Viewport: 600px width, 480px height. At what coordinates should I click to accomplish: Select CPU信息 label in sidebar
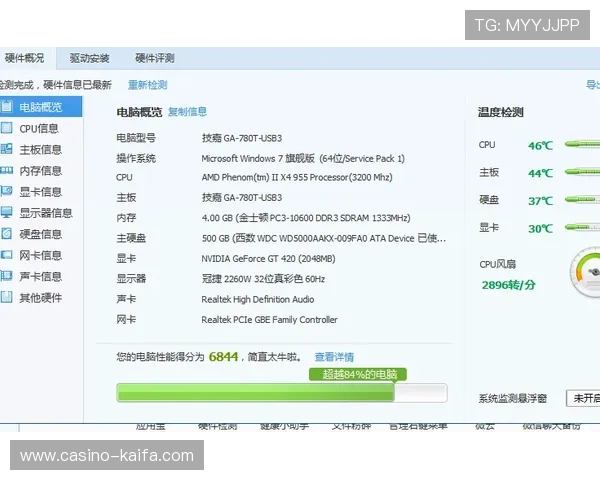[39, 128]
